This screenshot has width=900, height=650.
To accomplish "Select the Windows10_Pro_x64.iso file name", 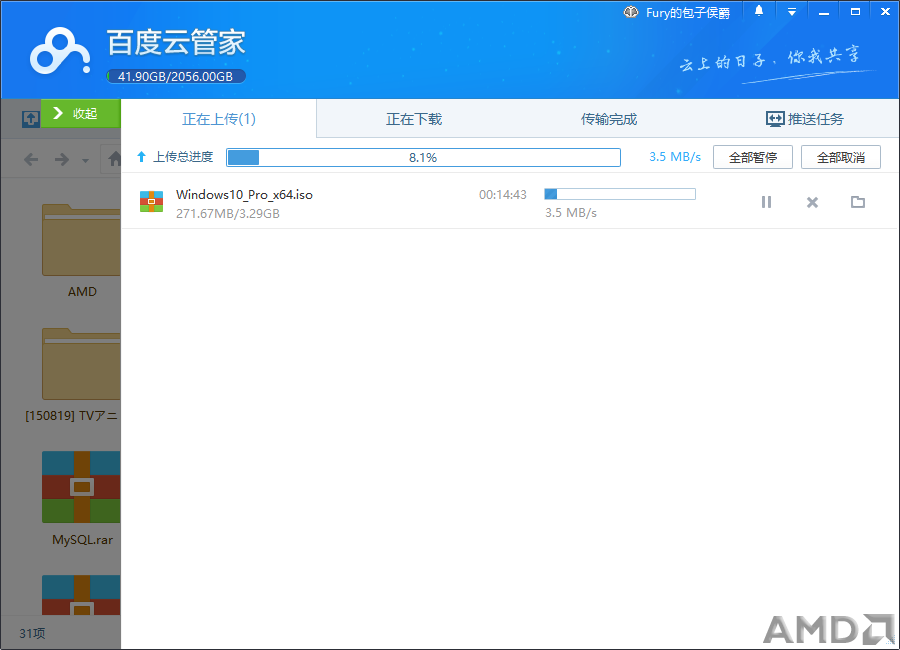I will [245, 195].
